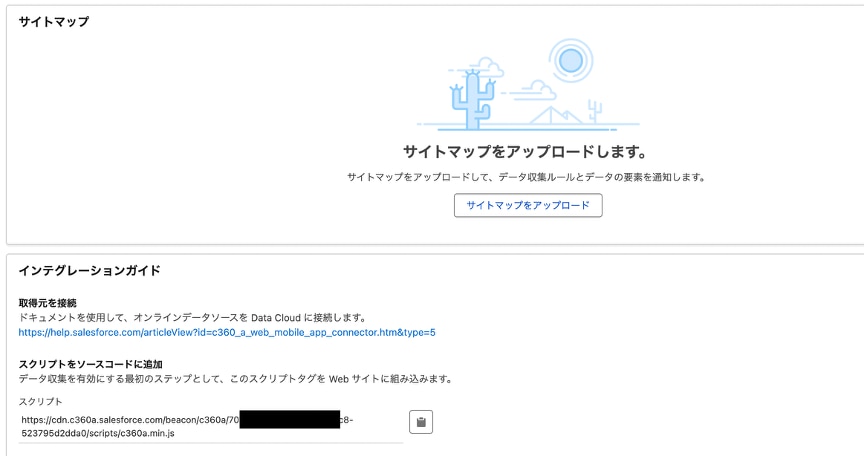Image resolution: width=864 pixels, height=456 pixels.
Task: Copy the script URL using the clipboard icon
Action: 421,423
